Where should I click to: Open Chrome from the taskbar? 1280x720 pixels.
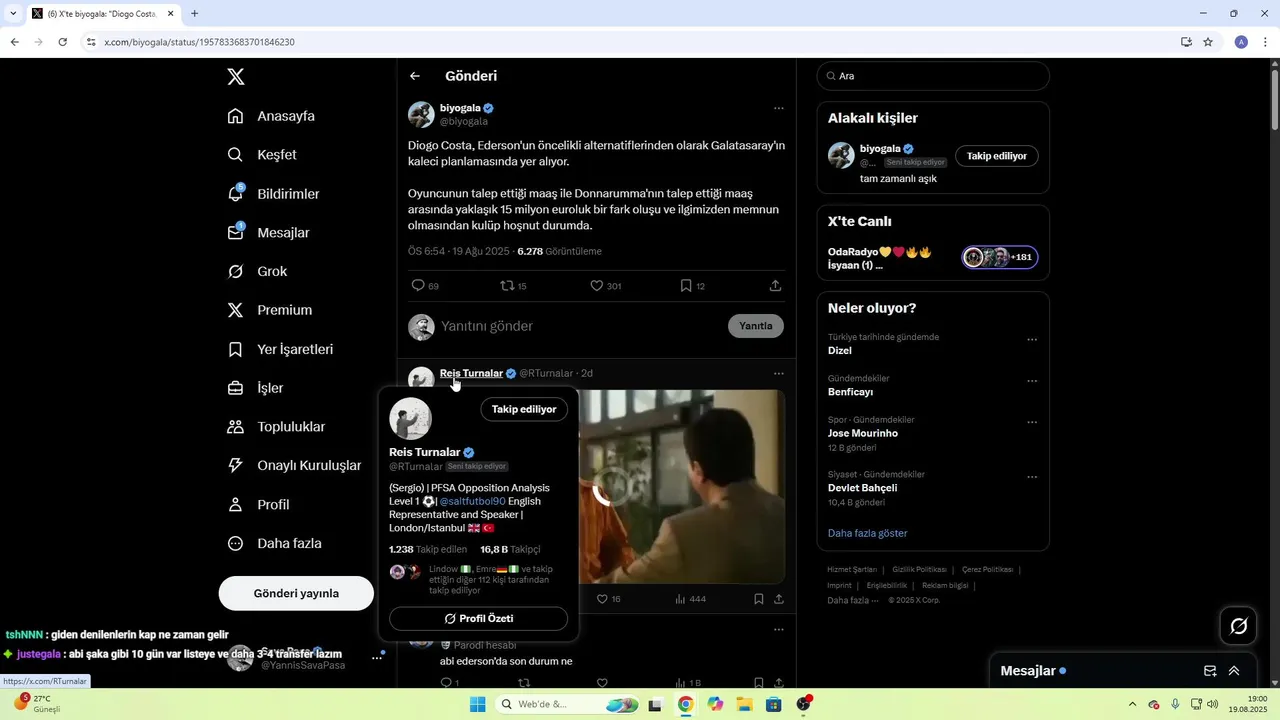(685, 704)
